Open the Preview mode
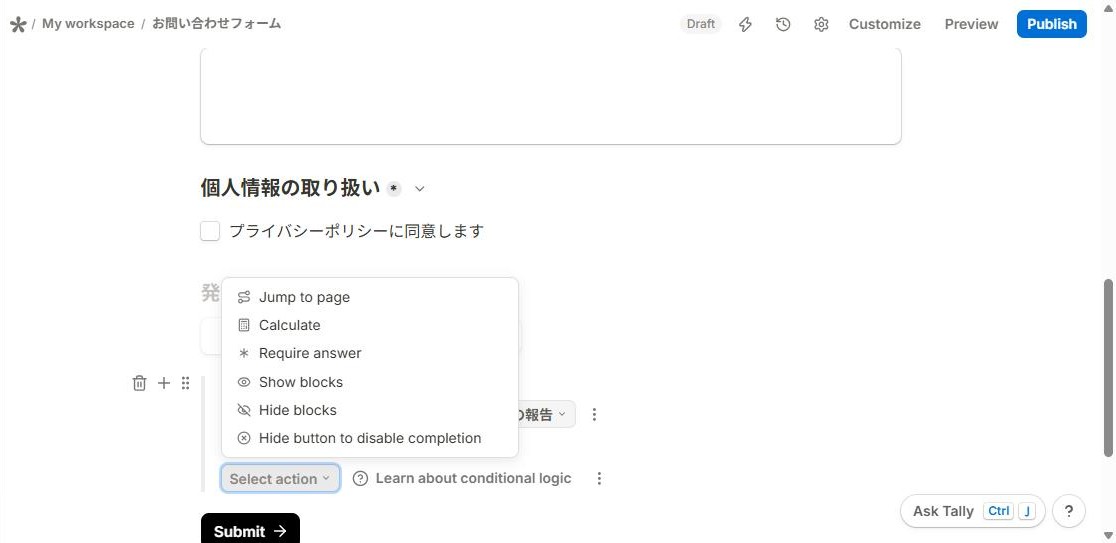Viewport: 1116px width, 543px height. (x=971, y=24)
